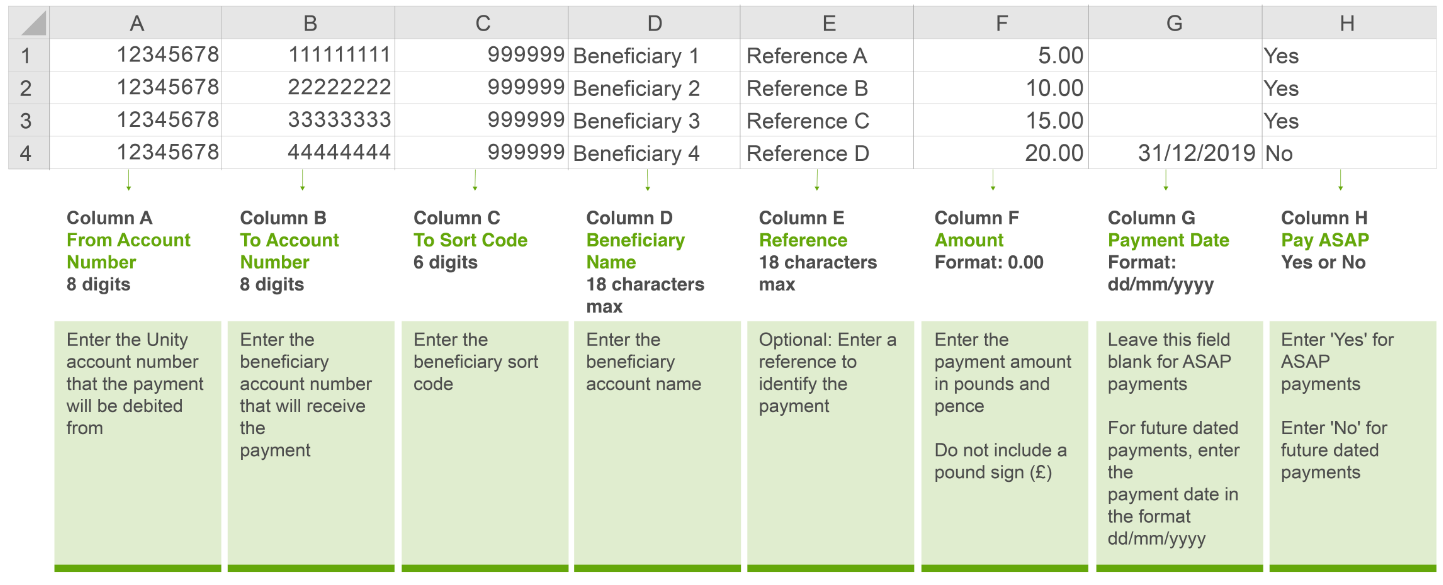The width and height of the screenshot is (1443, 585).
Task: Click cell containing Reference B
Action: coord(826,89)
